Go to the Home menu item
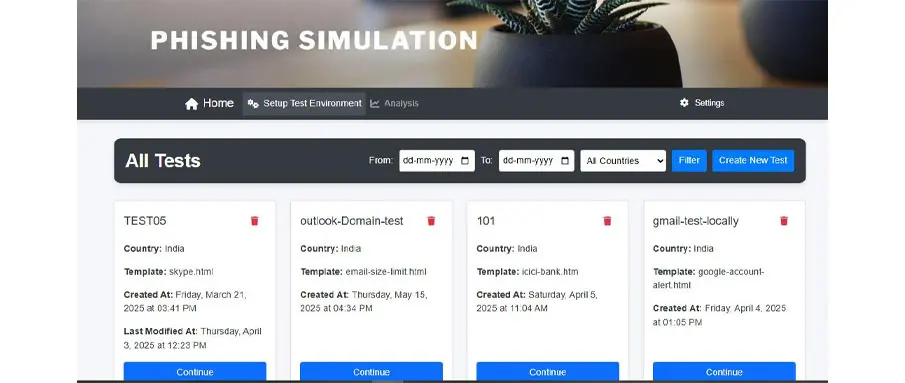Image resolution: width=905 pixels, height=383 pixels. [x=210, y=103]
